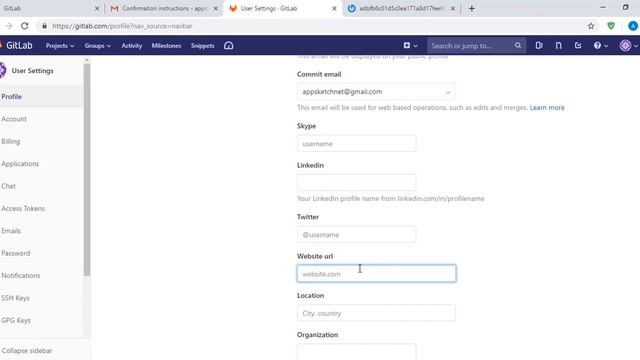Select GPG Keys in the sidebar
640x360 pixels.
tap(42, 320)
